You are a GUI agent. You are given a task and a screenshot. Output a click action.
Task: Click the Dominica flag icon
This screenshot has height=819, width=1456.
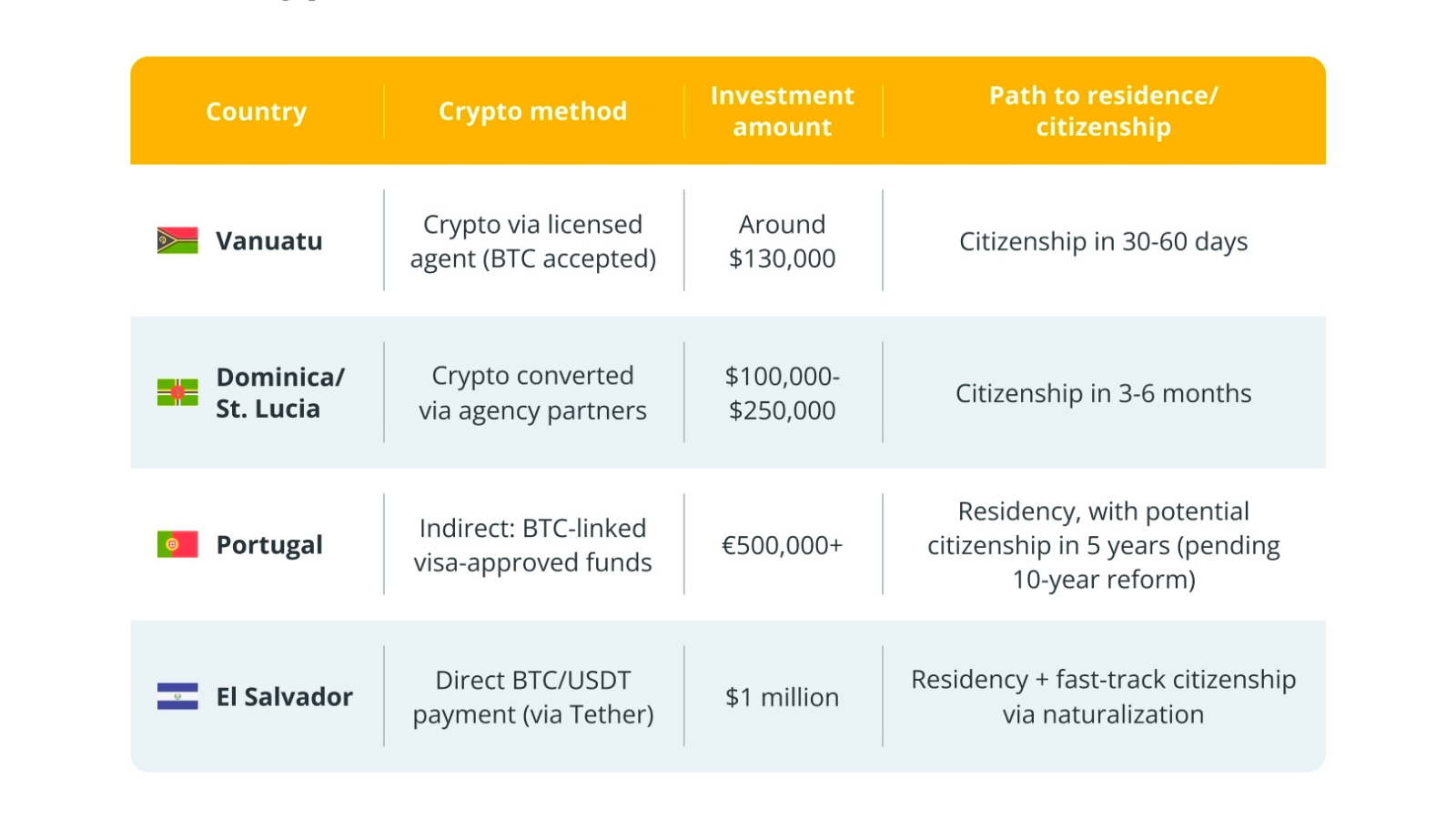click(177, 392)
